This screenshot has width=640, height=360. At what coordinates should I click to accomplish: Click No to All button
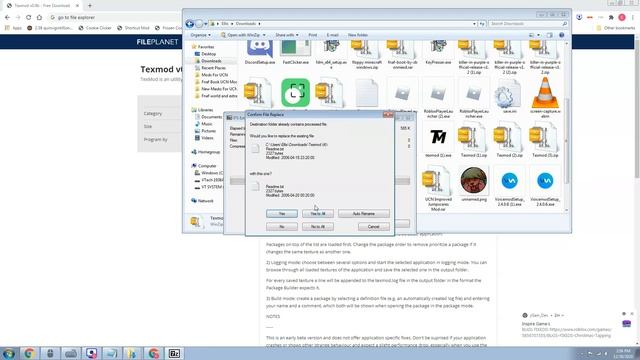click(x=318, y=227)
